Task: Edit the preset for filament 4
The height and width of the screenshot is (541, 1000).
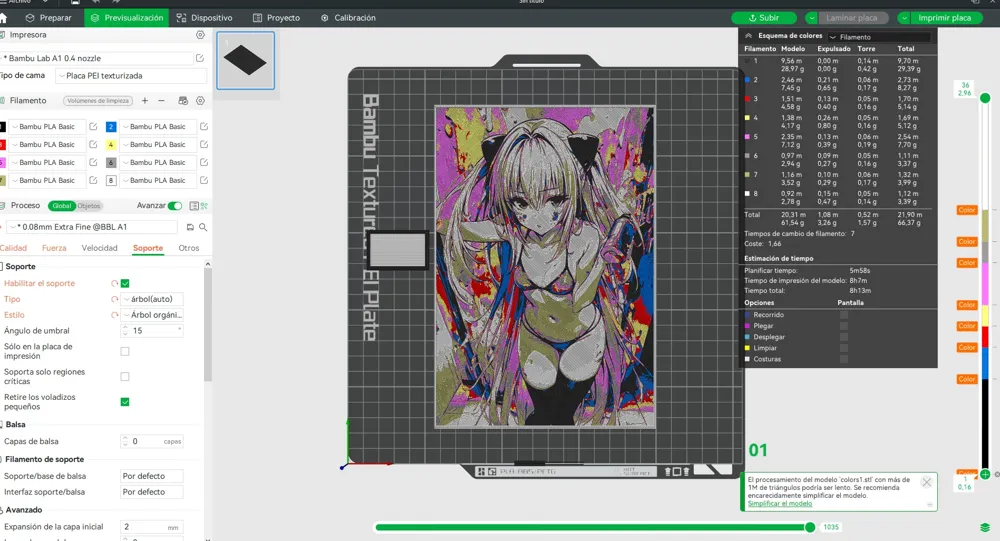Action: click(204, 145)
